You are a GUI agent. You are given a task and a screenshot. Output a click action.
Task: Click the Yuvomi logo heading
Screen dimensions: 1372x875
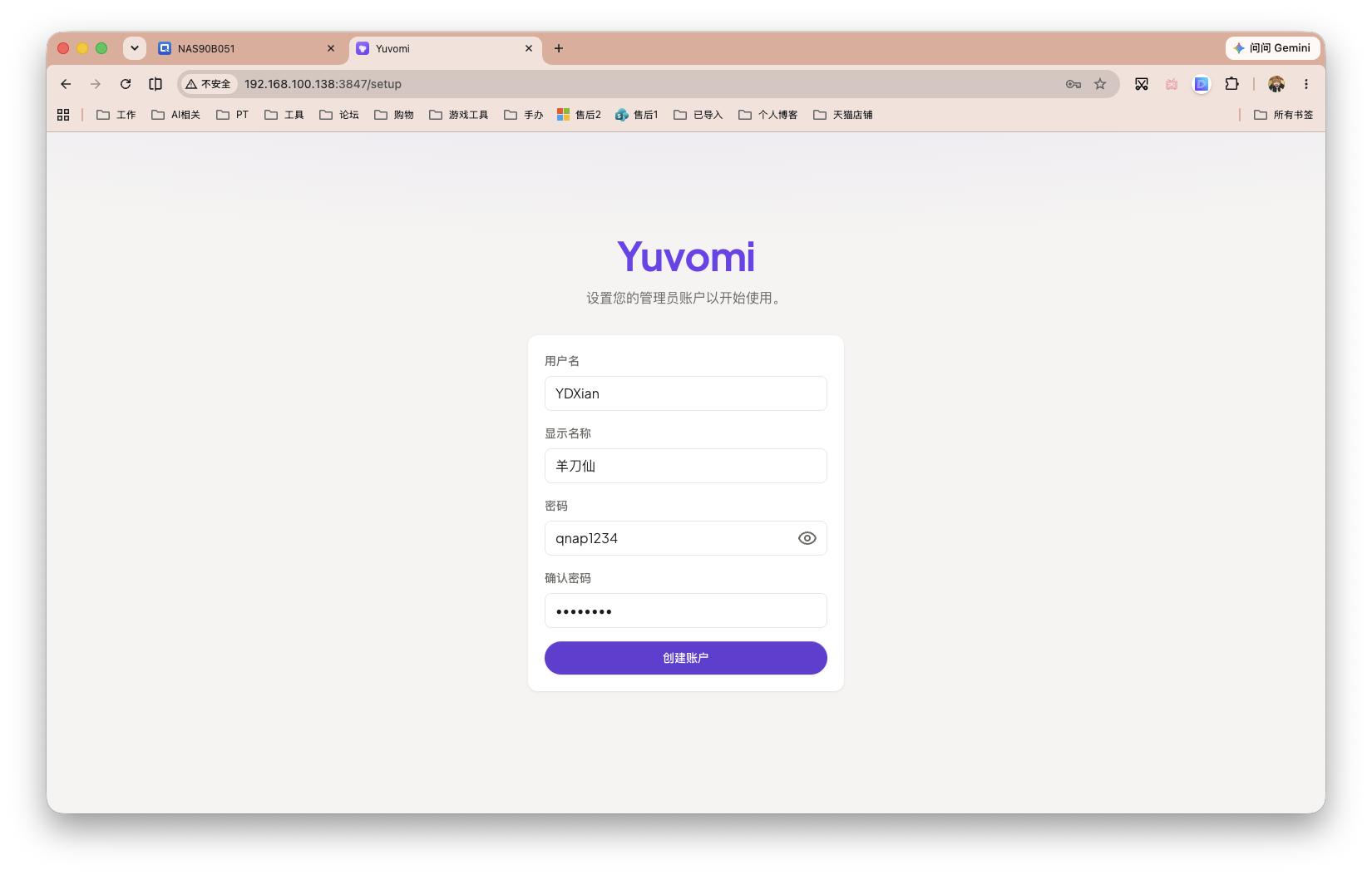click(x=686, y=257)
